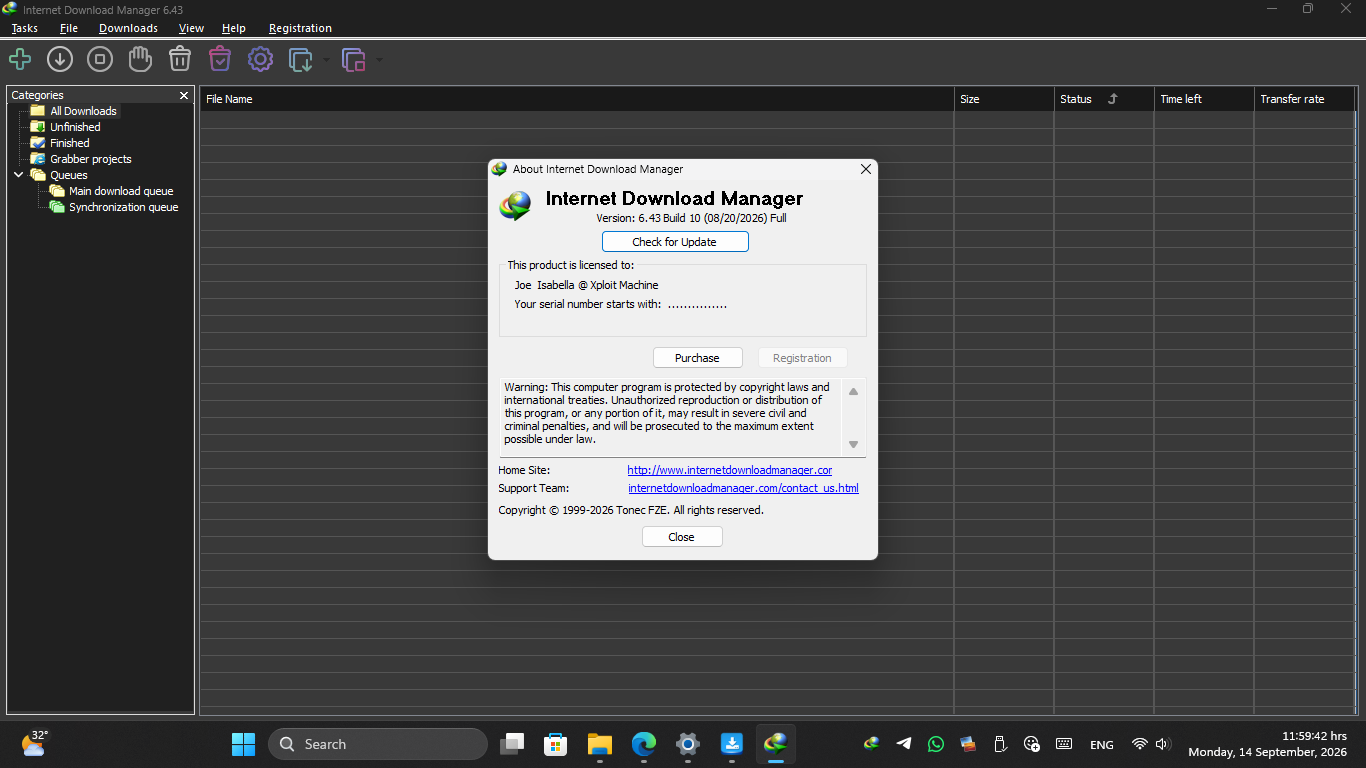Open the Windows Start menu
The width and height of the screenshot is (1366, 768).
coord(243,744)
